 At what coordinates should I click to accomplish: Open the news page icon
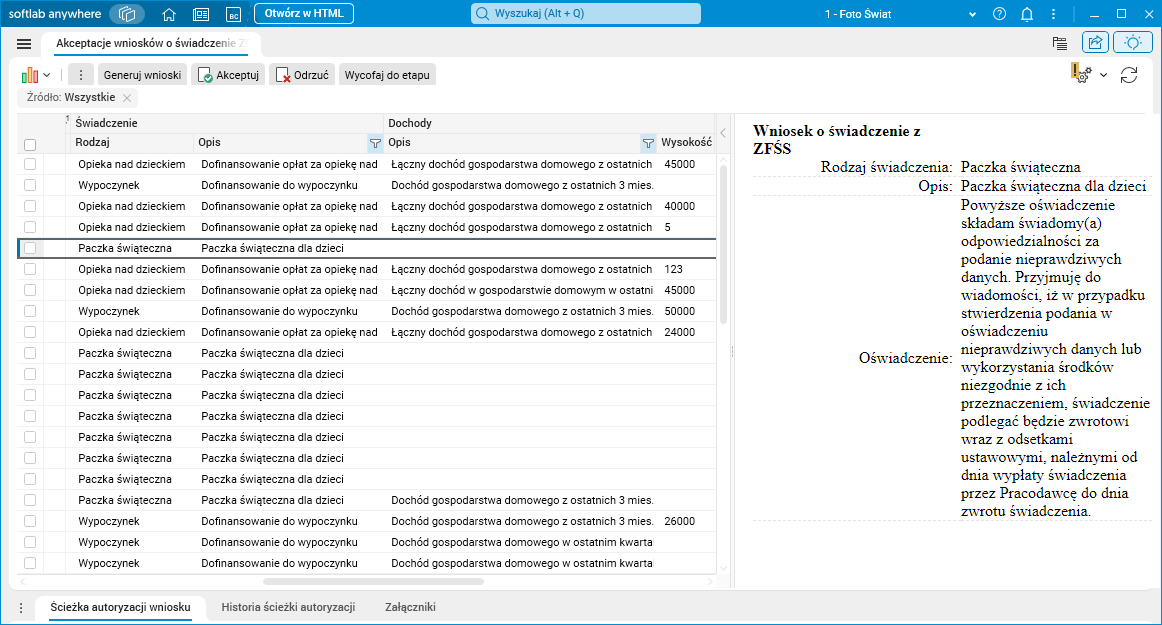pyautogui.click(x=201, y=14)
